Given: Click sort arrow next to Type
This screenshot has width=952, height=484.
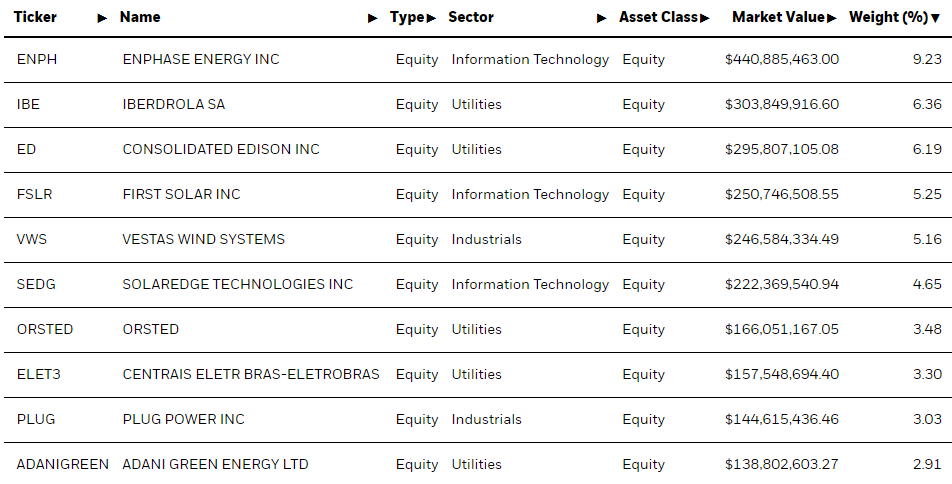Looking at the screenshot, I should 431,18.
